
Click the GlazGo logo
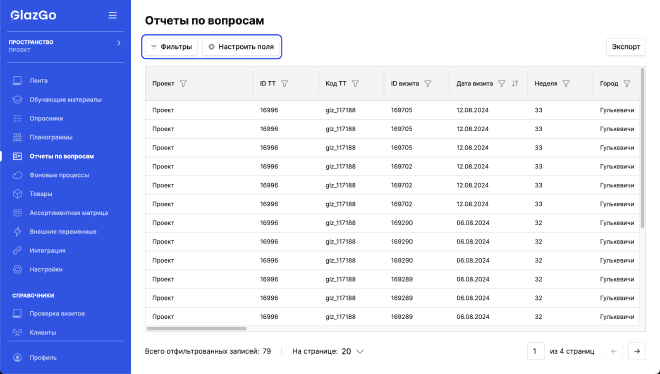[34, 16]
